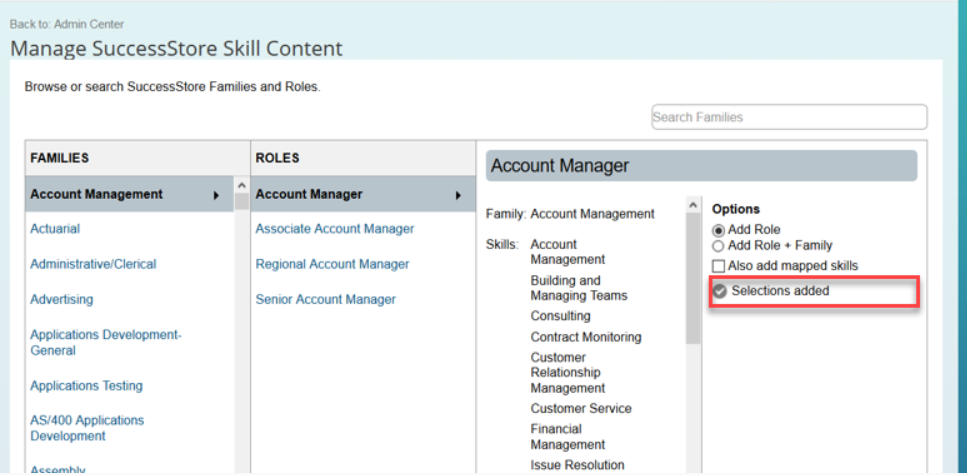Click the Selections added checkmark icon
Screen dimensions: 967x475
720,291
